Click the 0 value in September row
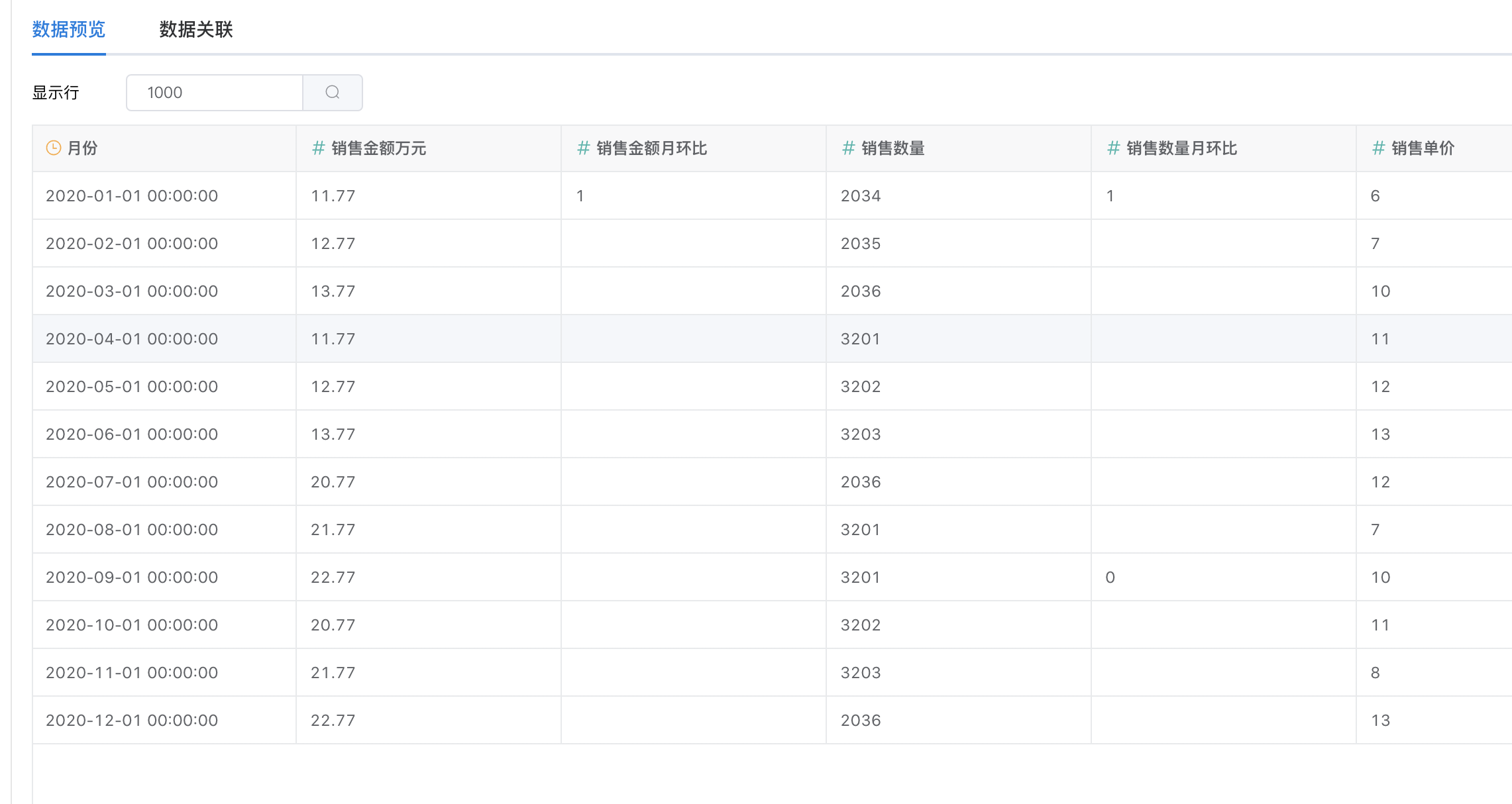Screen dimensions: 1512x804 coord(1110,578)
